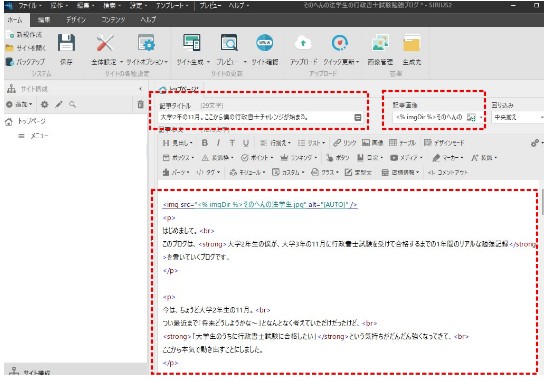This screenshot has height=381, width=545.
Task: Open the ファイル menu
Action: [30, 6]
